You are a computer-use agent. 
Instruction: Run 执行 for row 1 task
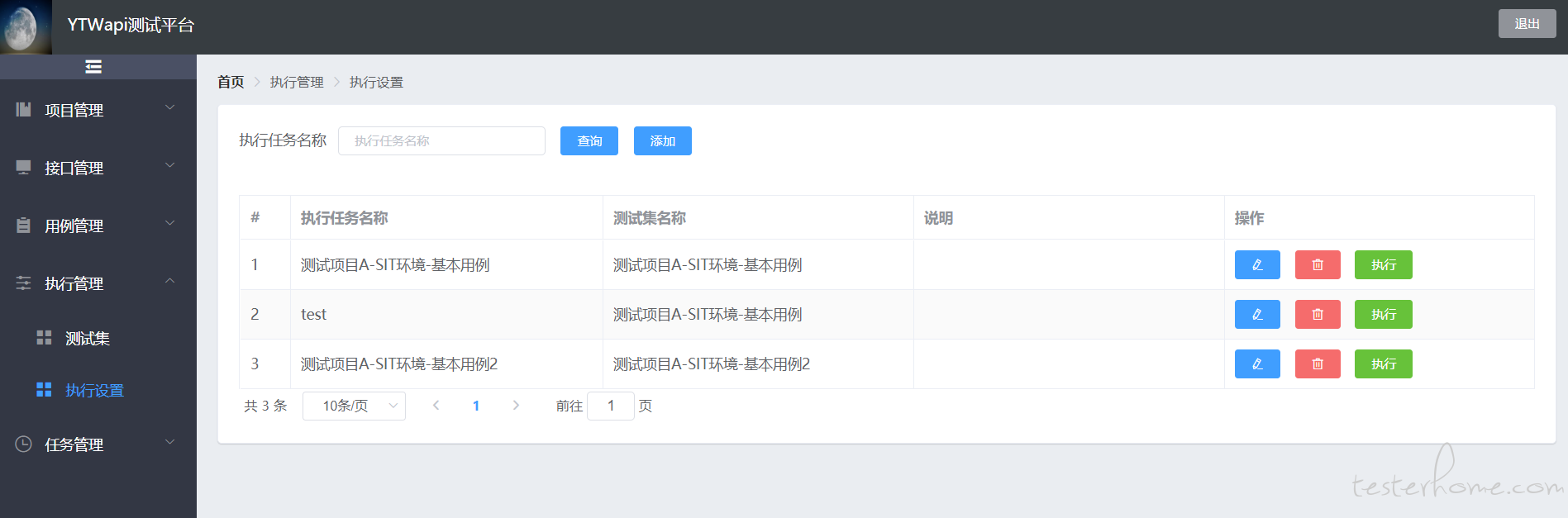click(x=1384, y=265)
